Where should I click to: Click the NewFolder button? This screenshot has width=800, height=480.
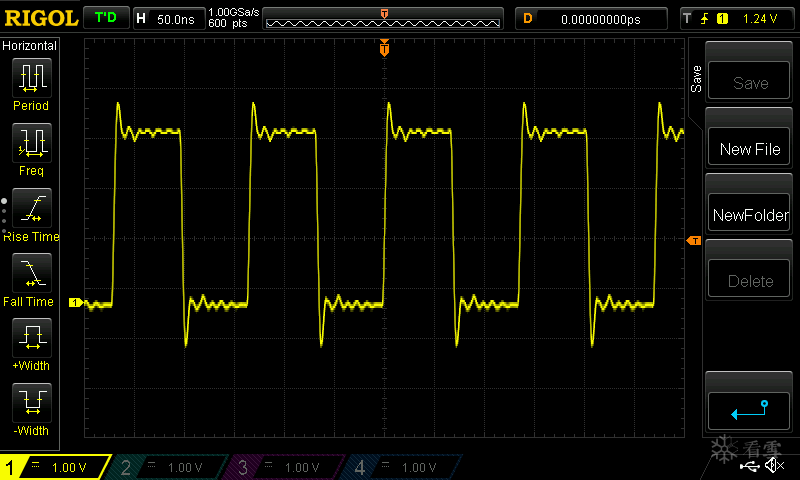click(x=749, y=214)
